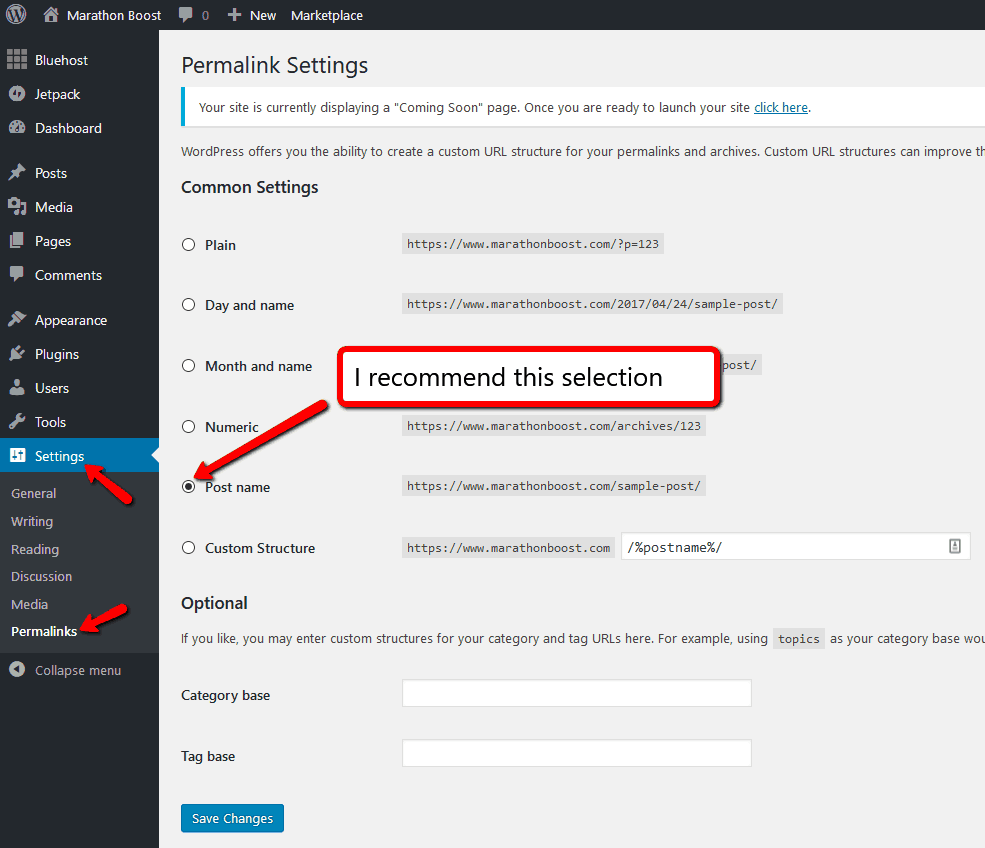Click the Users person icon

tap(17, 388)
